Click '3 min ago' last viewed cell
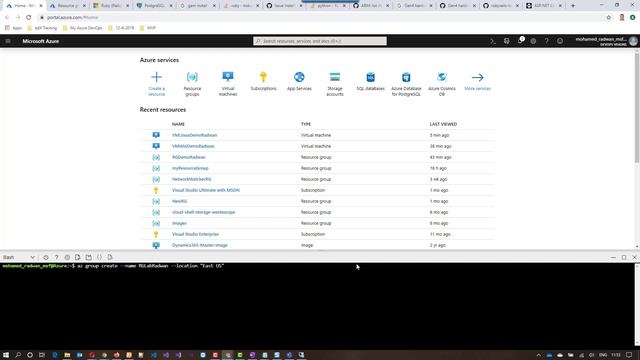The width and height of the screenshot is (640, 360). click(439, 135)
